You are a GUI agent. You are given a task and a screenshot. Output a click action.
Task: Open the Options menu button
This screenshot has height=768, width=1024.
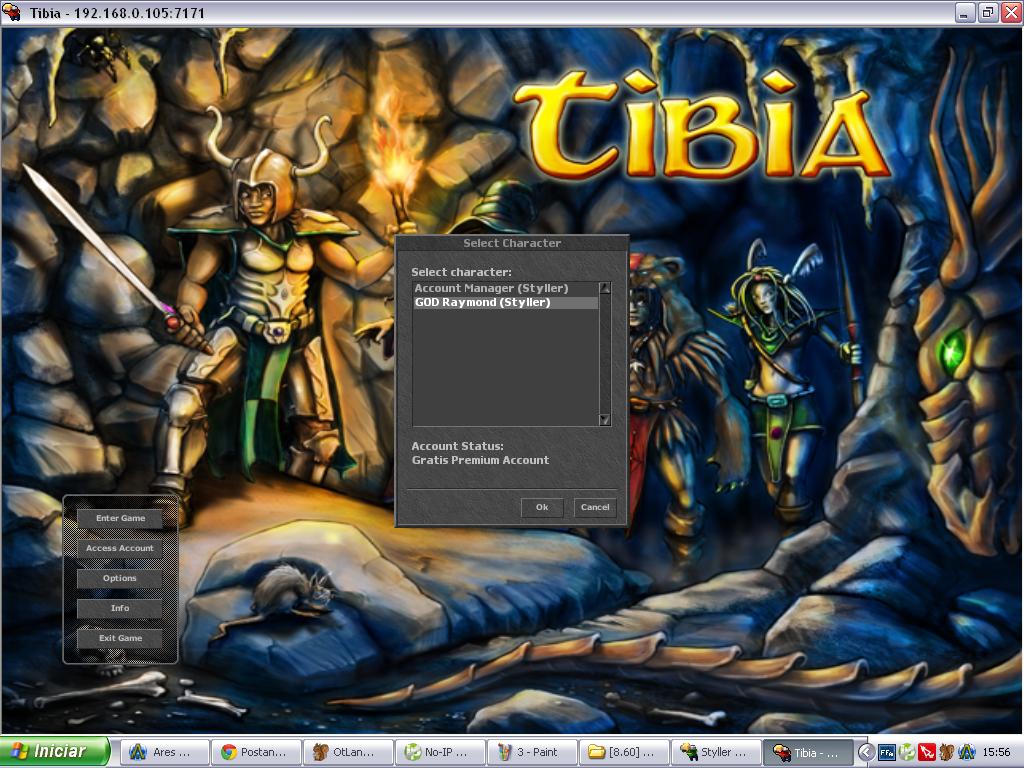120,578
